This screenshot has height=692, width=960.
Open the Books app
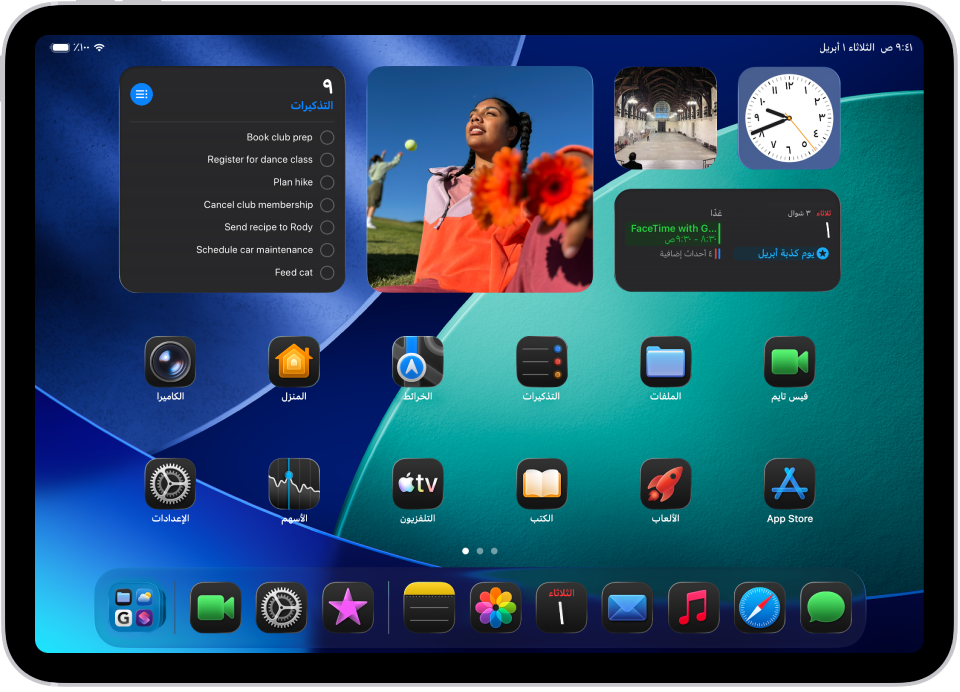(541, 485)
